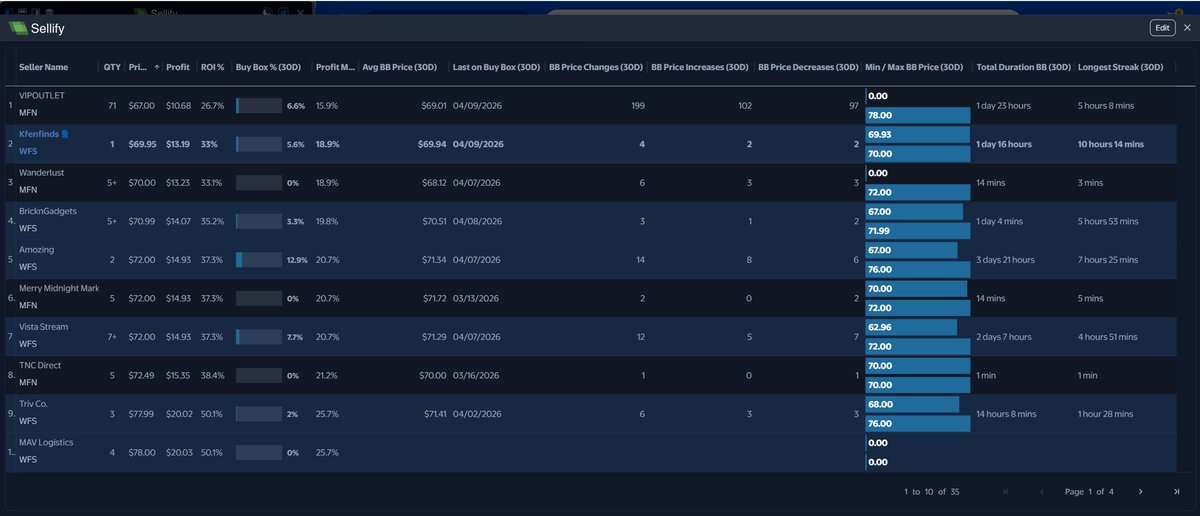
Task: Click the 04/02/2026 date in Triv Co. row
Action: [476, 414]
